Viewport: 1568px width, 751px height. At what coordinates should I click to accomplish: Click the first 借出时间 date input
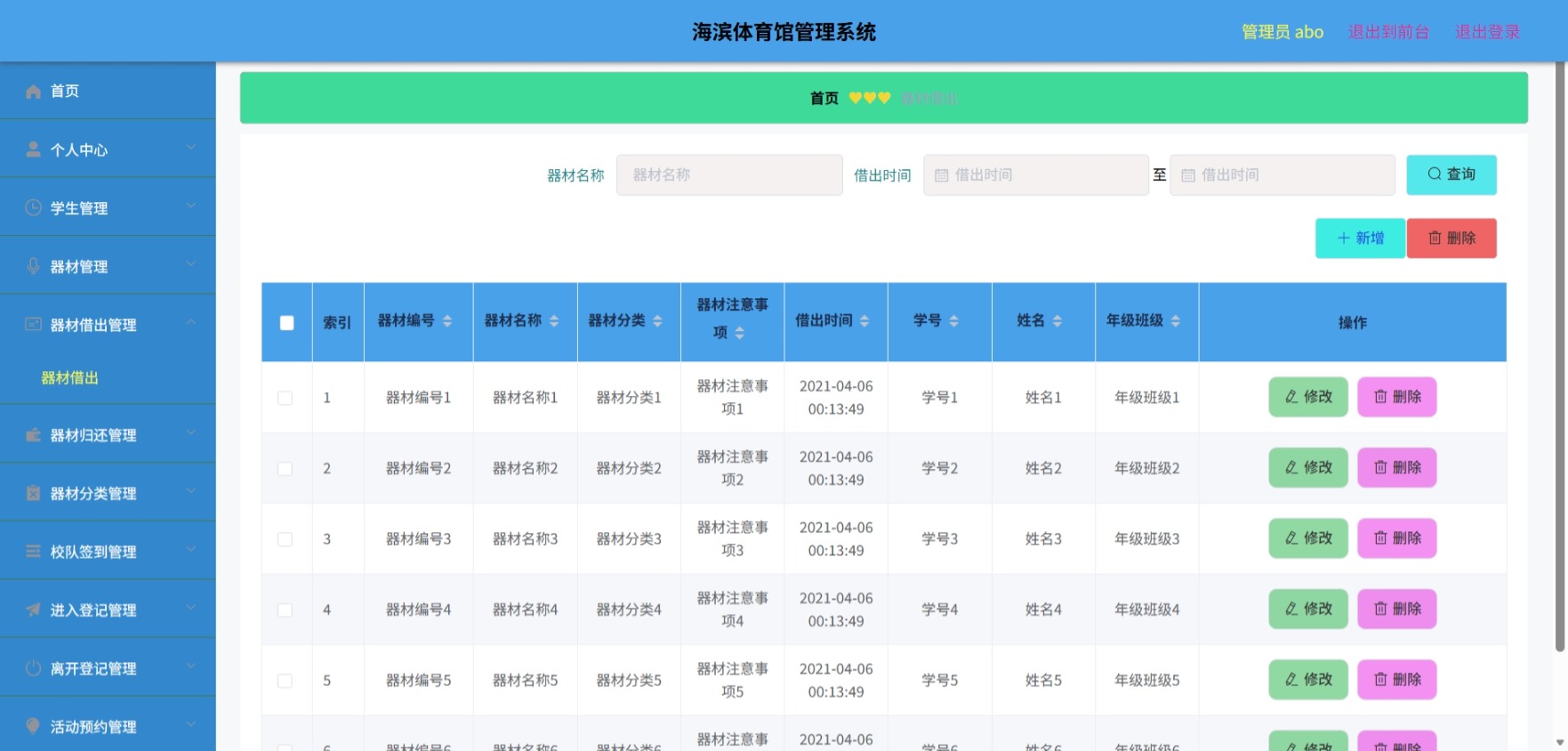(1036, 175)
